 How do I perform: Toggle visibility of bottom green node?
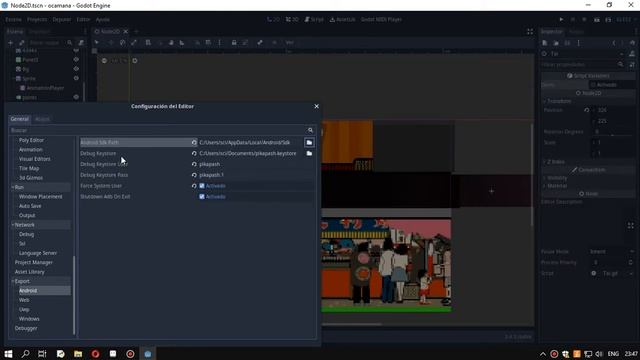[76, 97]
